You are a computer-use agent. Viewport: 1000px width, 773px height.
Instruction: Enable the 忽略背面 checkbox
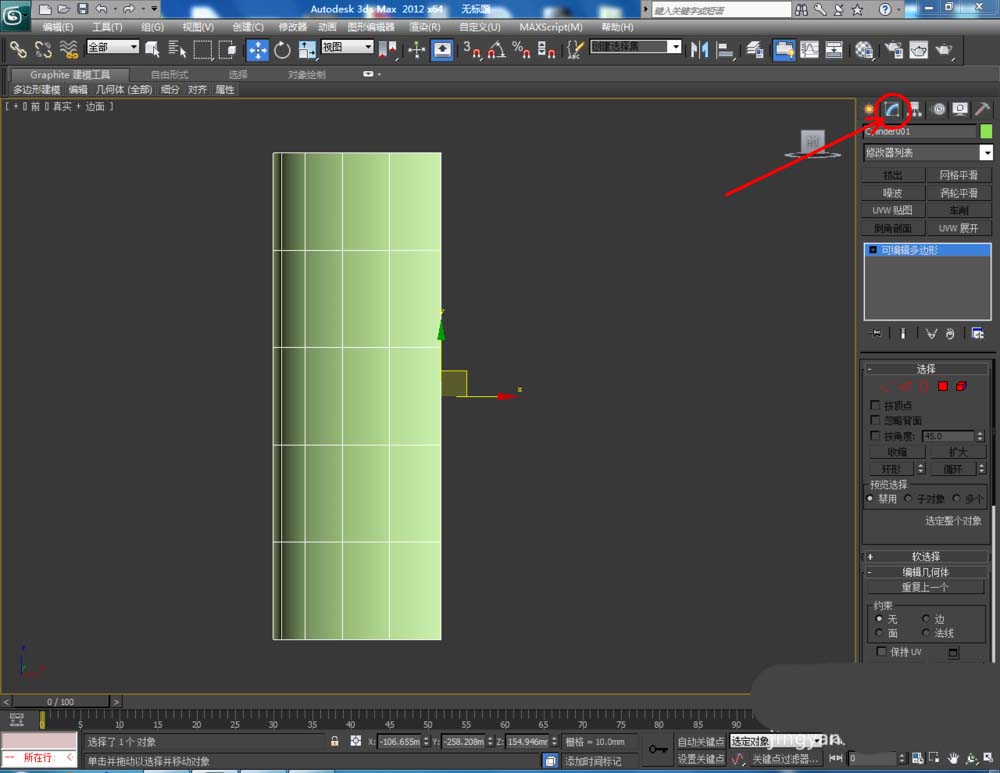876,421
